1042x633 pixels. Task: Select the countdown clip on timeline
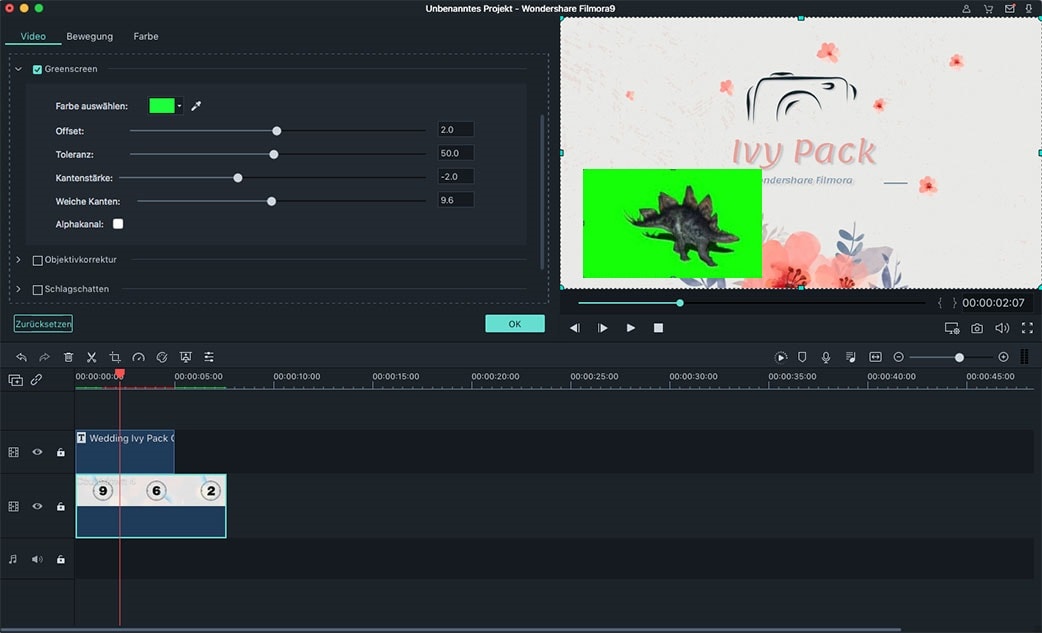151,505
